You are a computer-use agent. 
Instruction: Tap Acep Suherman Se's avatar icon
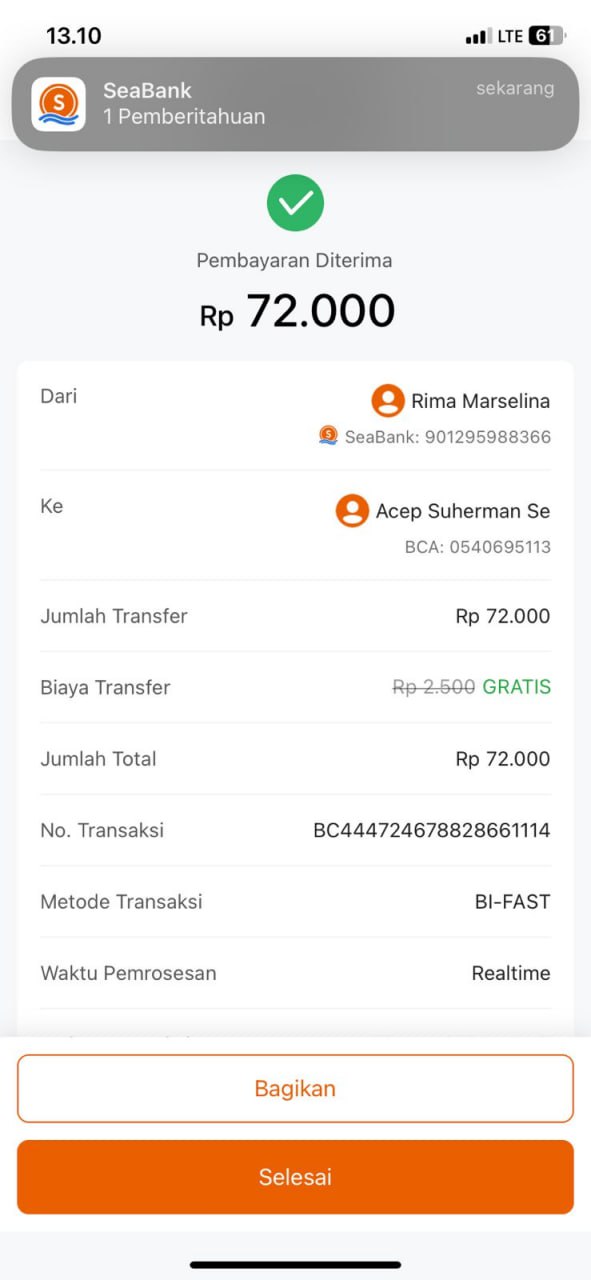(352, 511)
